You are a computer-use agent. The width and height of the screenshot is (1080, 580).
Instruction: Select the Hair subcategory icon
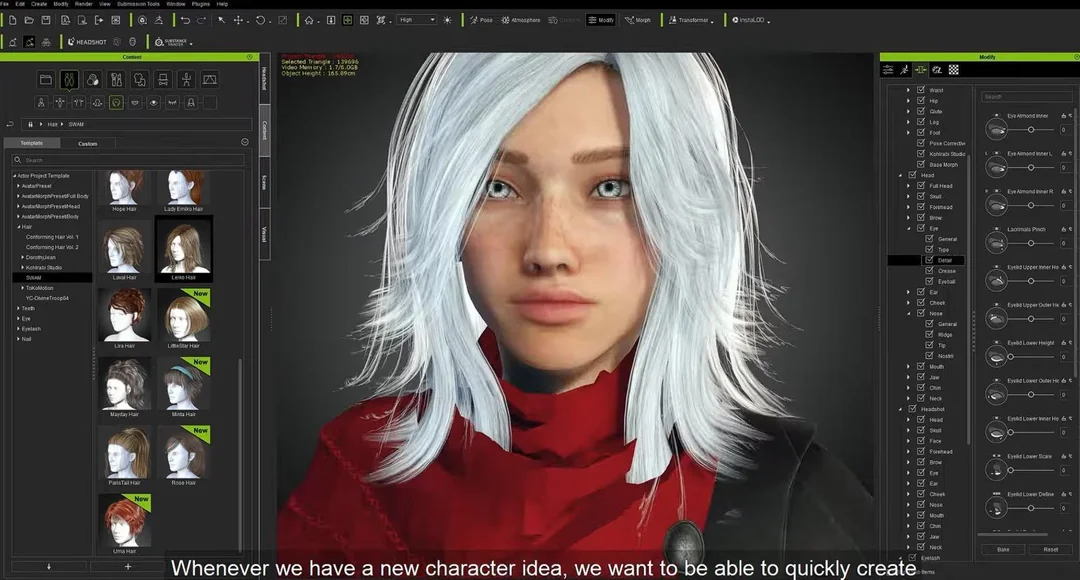(x=116, y=103)
